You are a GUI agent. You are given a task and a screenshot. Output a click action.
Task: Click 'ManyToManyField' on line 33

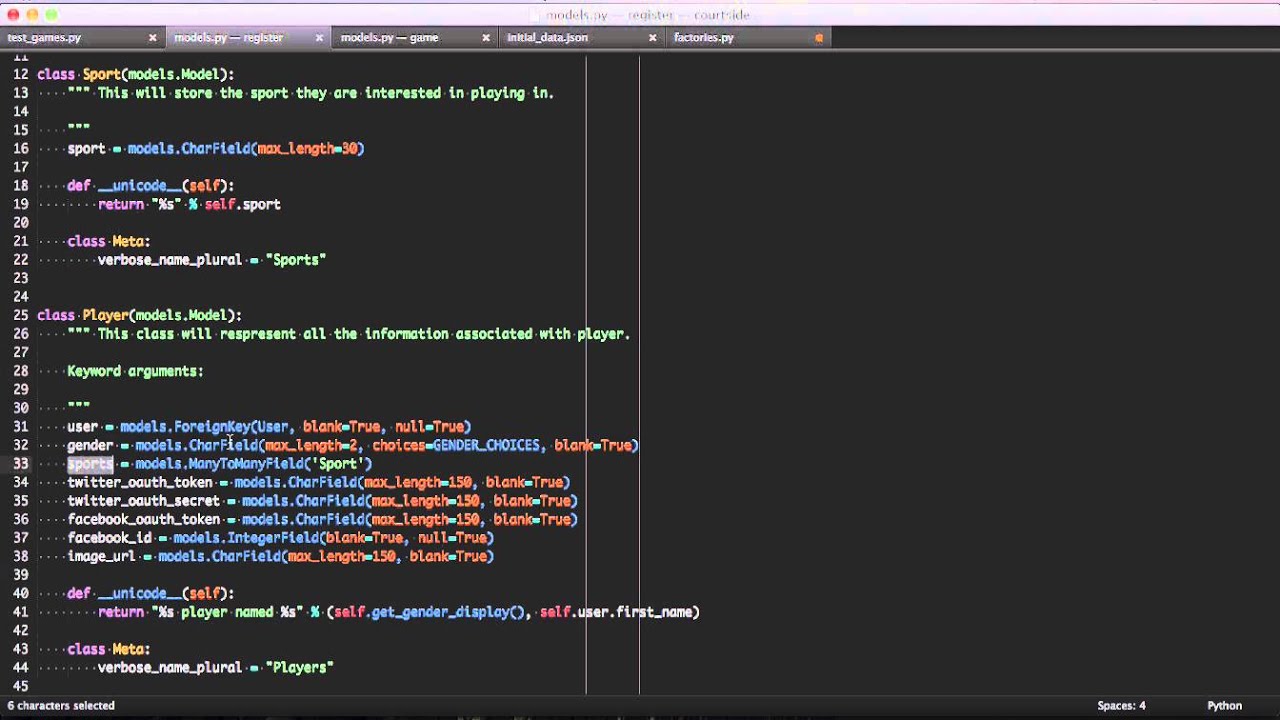pos(246,464)
